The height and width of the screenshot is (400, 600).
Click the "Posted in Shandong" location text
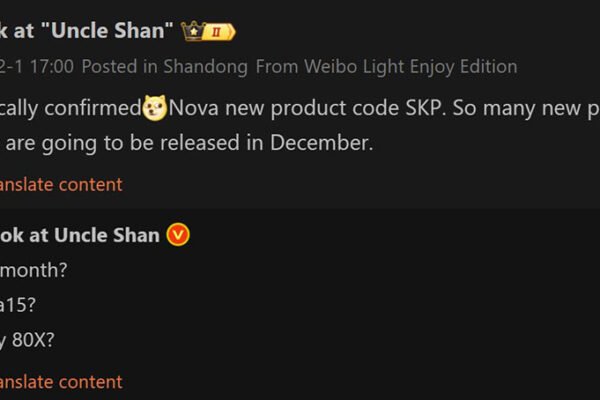pos(150,67)
